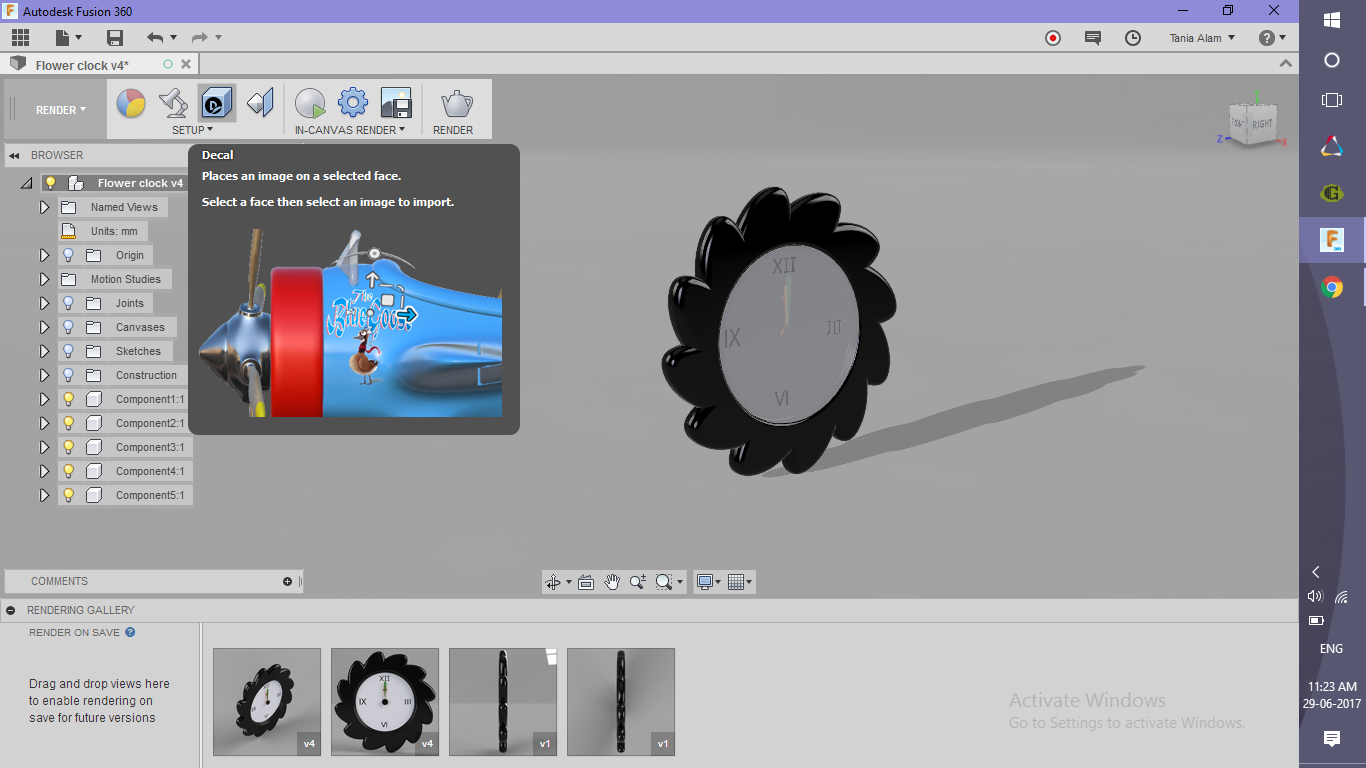This screenshot has height=768, width=1366.
Task: Open first v4 angled clock render thumbnail
Action: pos(267,702)
